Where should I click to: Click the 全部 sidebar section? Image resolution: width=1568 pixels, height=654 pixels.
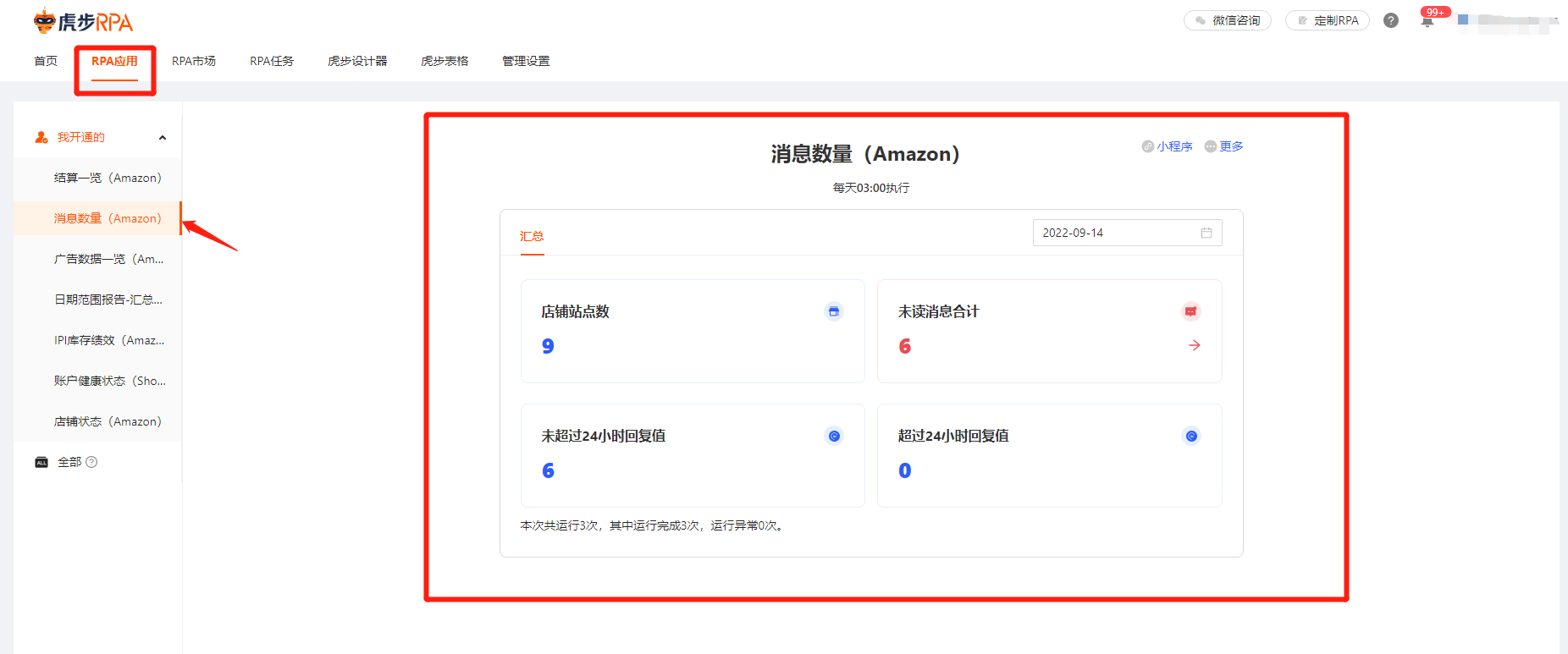[x=97, y=462]
